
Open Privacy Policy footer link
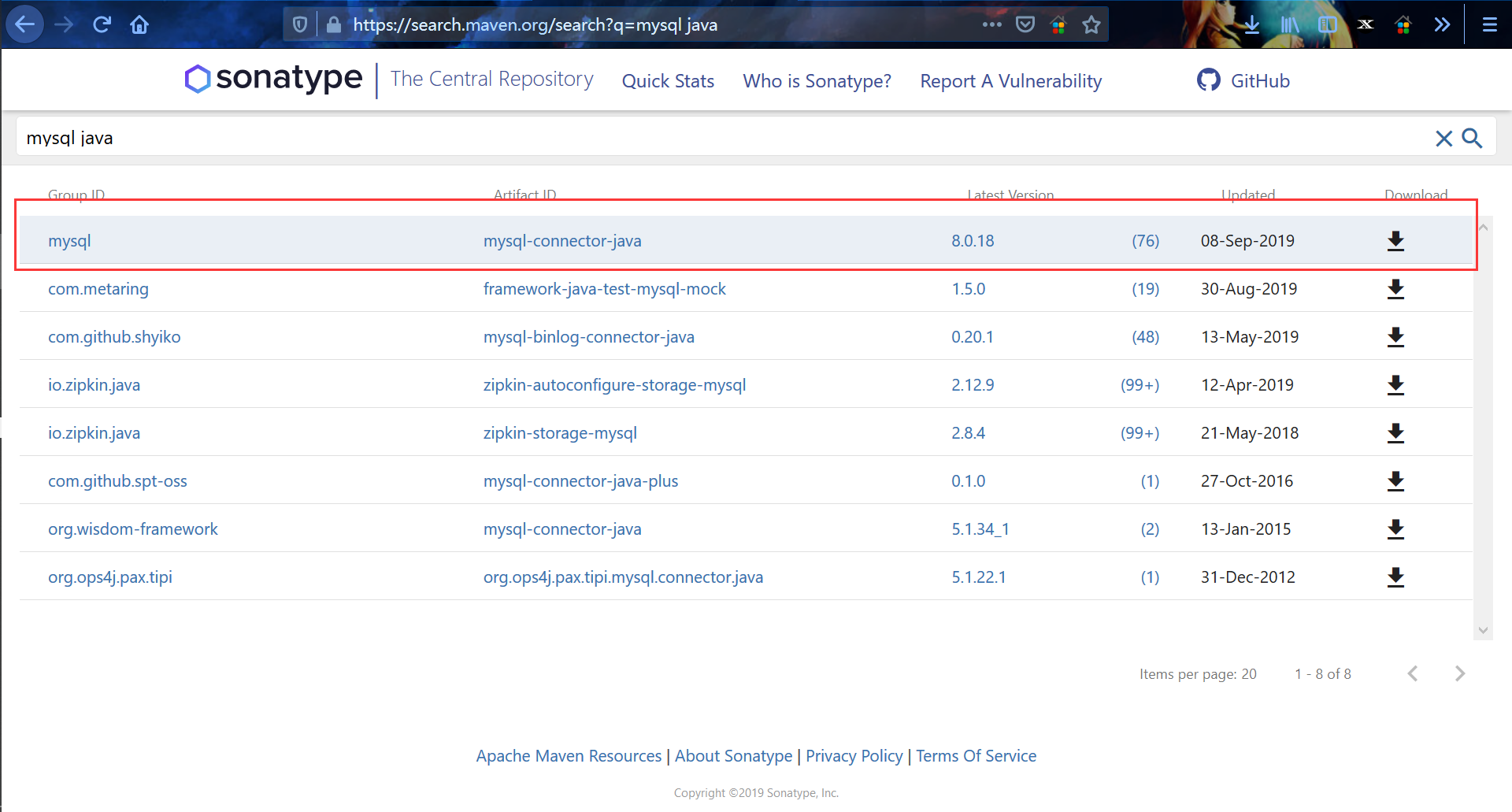point(854,756)
